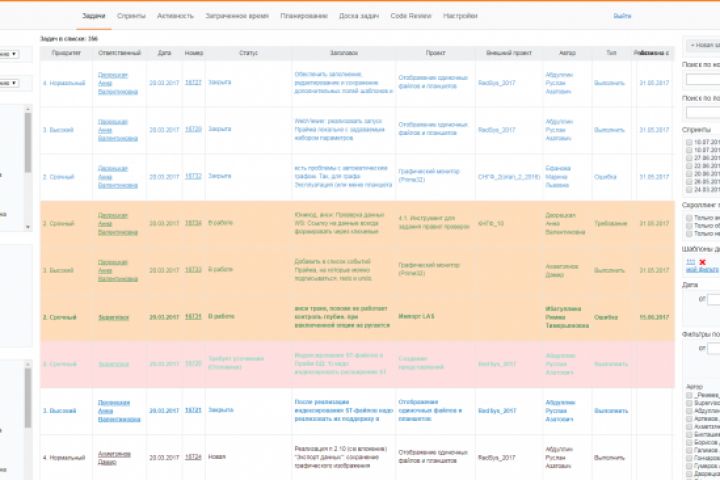Click the '4. Нормальный' priority in task 18724 row
This screenshot has height=480, width=720.
pos(64,458)
